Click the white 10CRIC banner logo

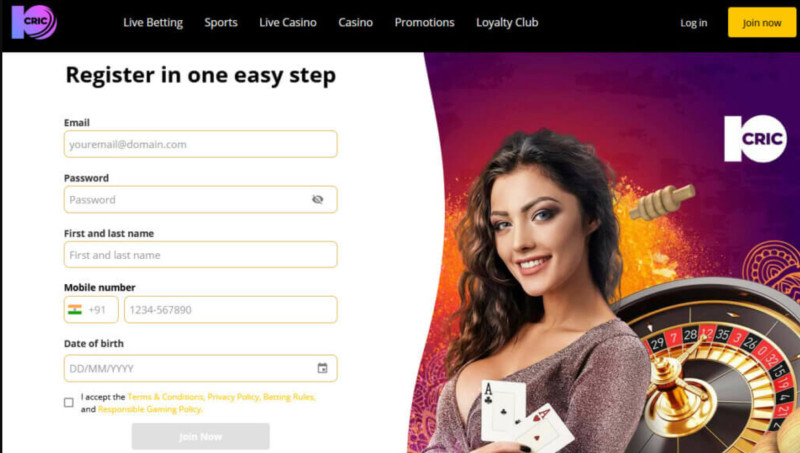pos(755,139)
